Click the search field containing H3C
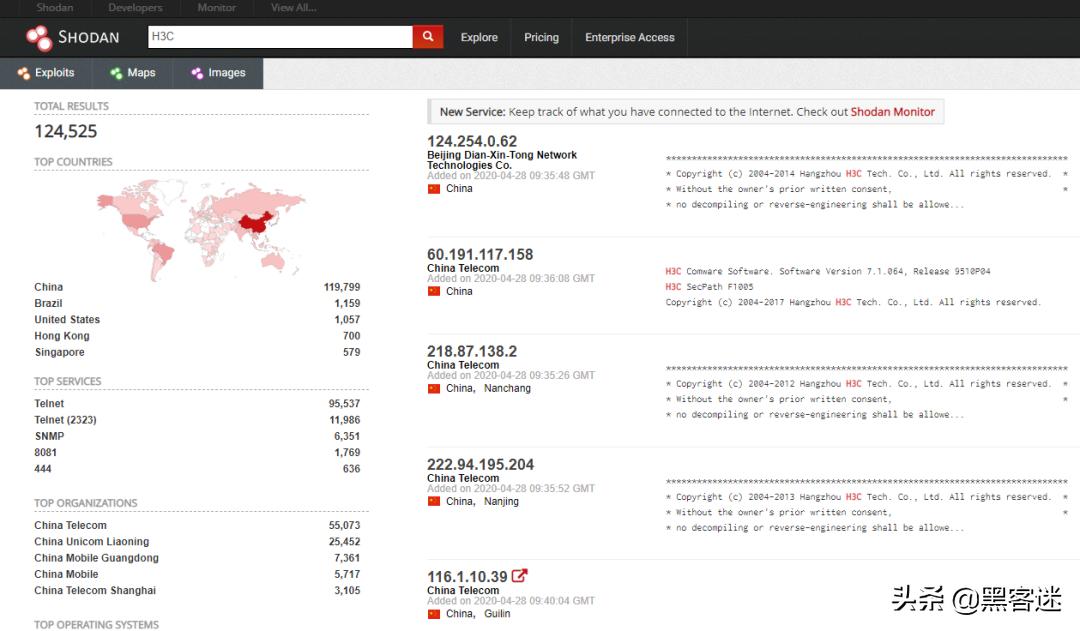This screenshot has width=1080, height=631. pyautogui.click(x=279, y=37)
